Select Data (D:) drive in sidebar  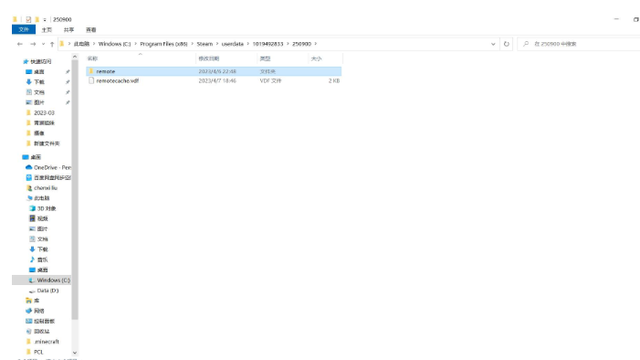48,291
